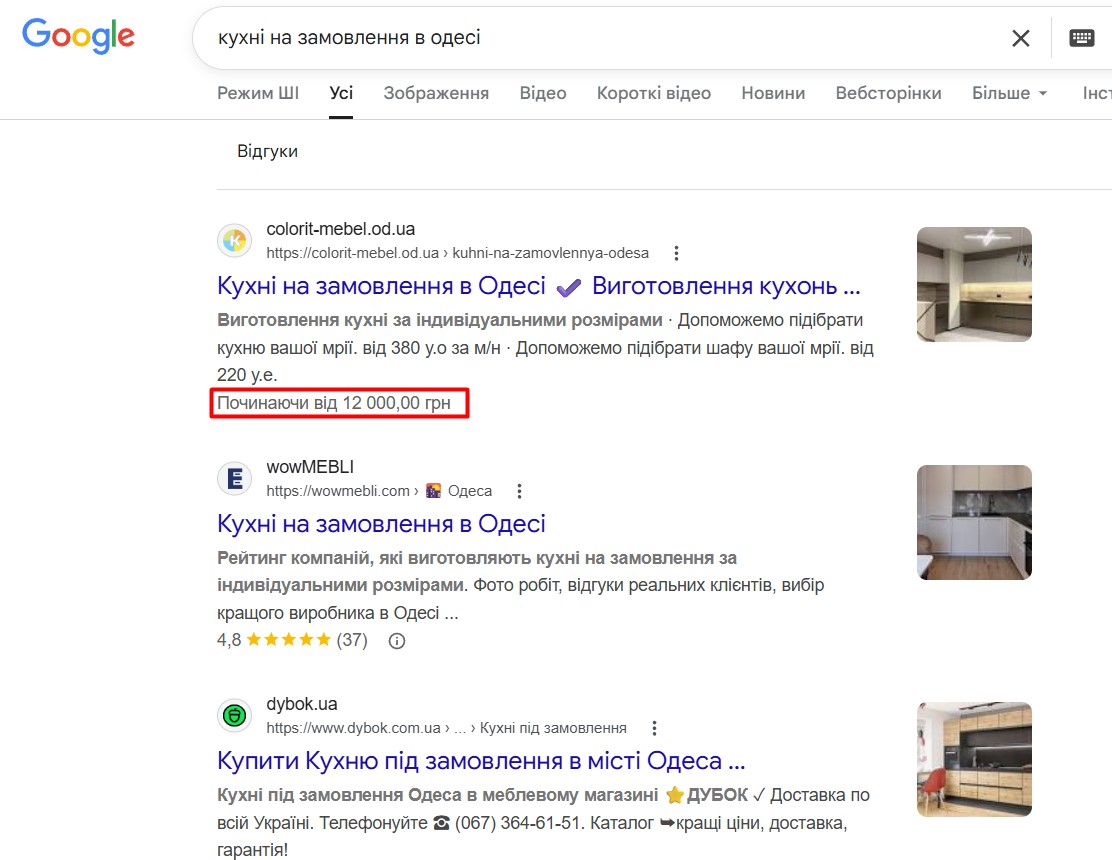The image size is (1112, 860).
Task: Clear the search query with X icon
Action: 1021,38
